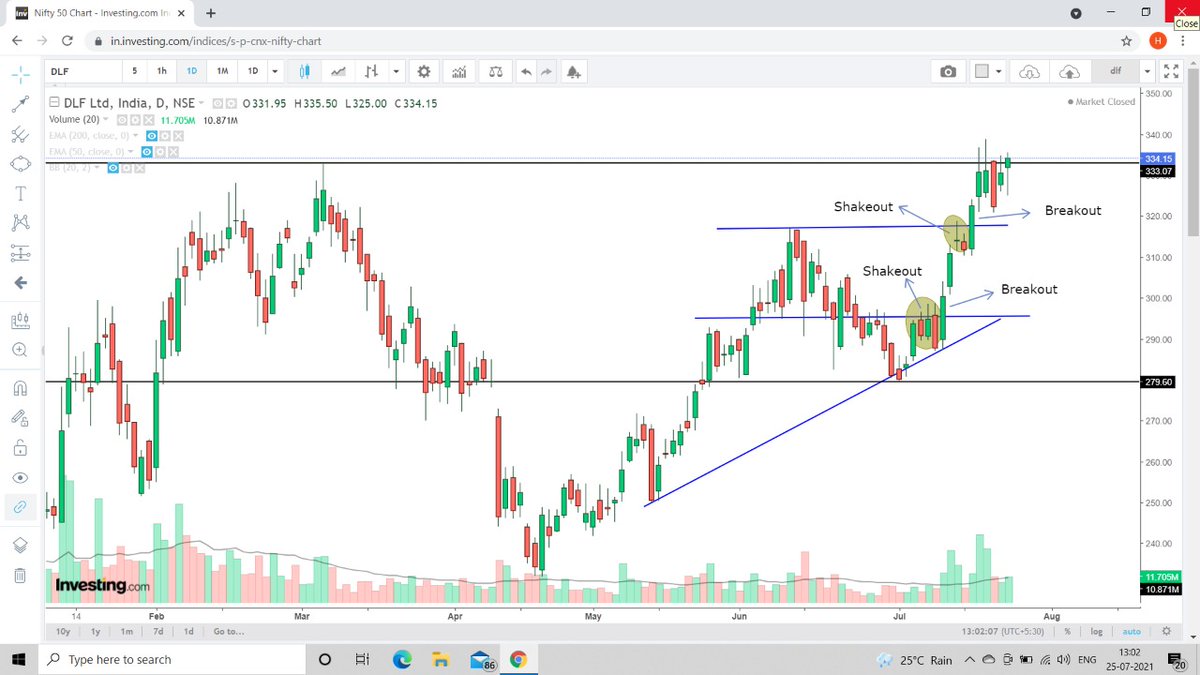Open the chart style dropdown arrow

click(396, 71)
